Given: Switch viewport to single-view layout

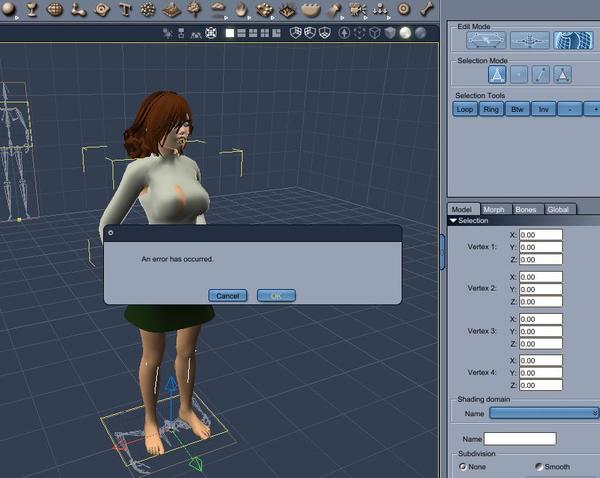Looking at the screenshot, I should point(230,33).
